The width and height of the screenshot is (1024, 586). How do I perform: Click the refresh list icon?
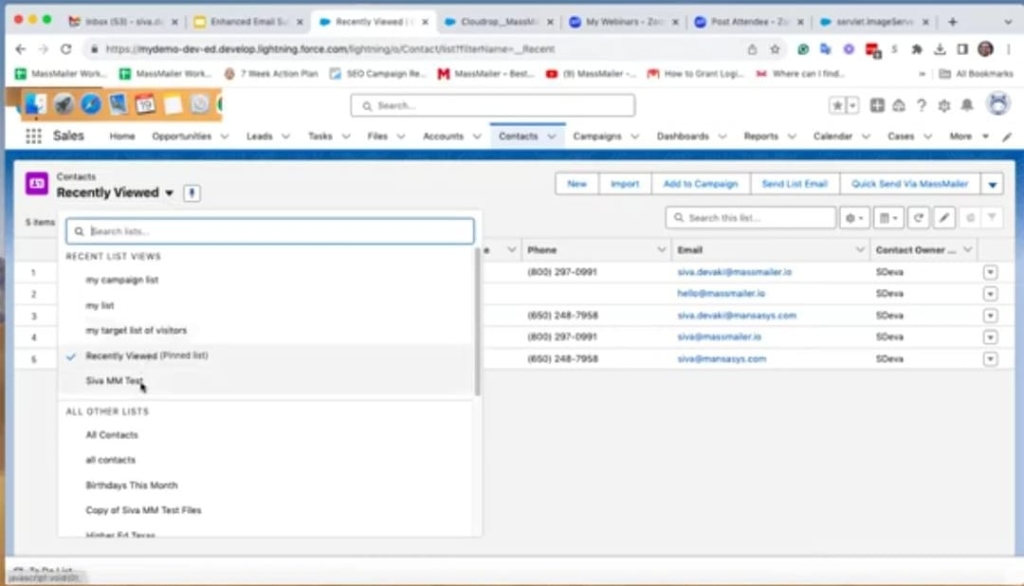918,217
